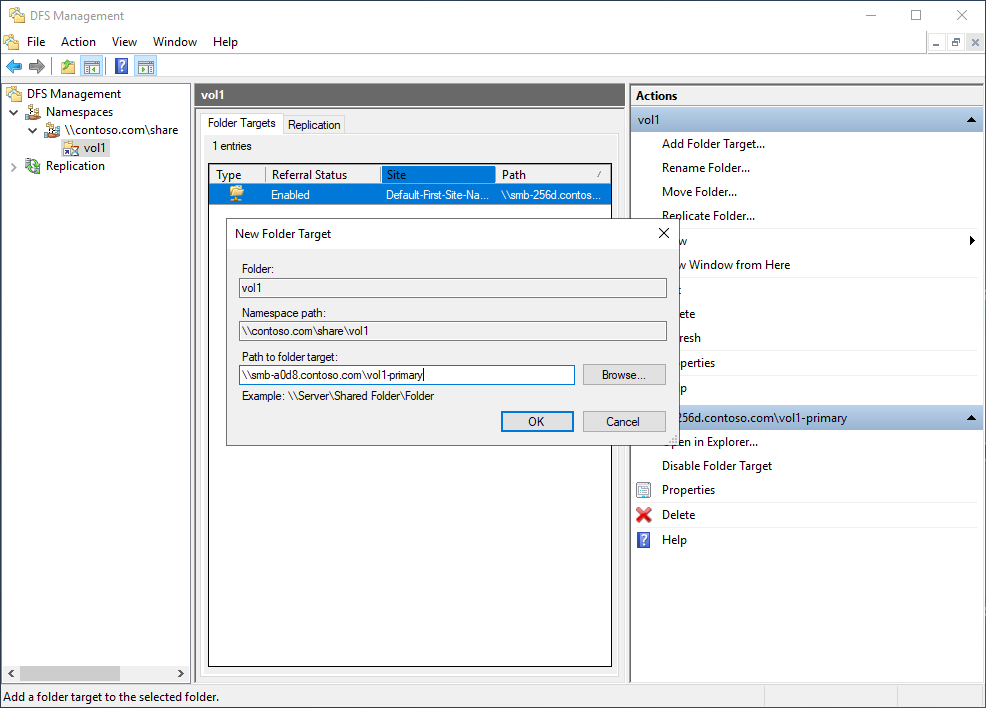Select the DFS Management tree label
986x708 pixels.
[74, 94]
